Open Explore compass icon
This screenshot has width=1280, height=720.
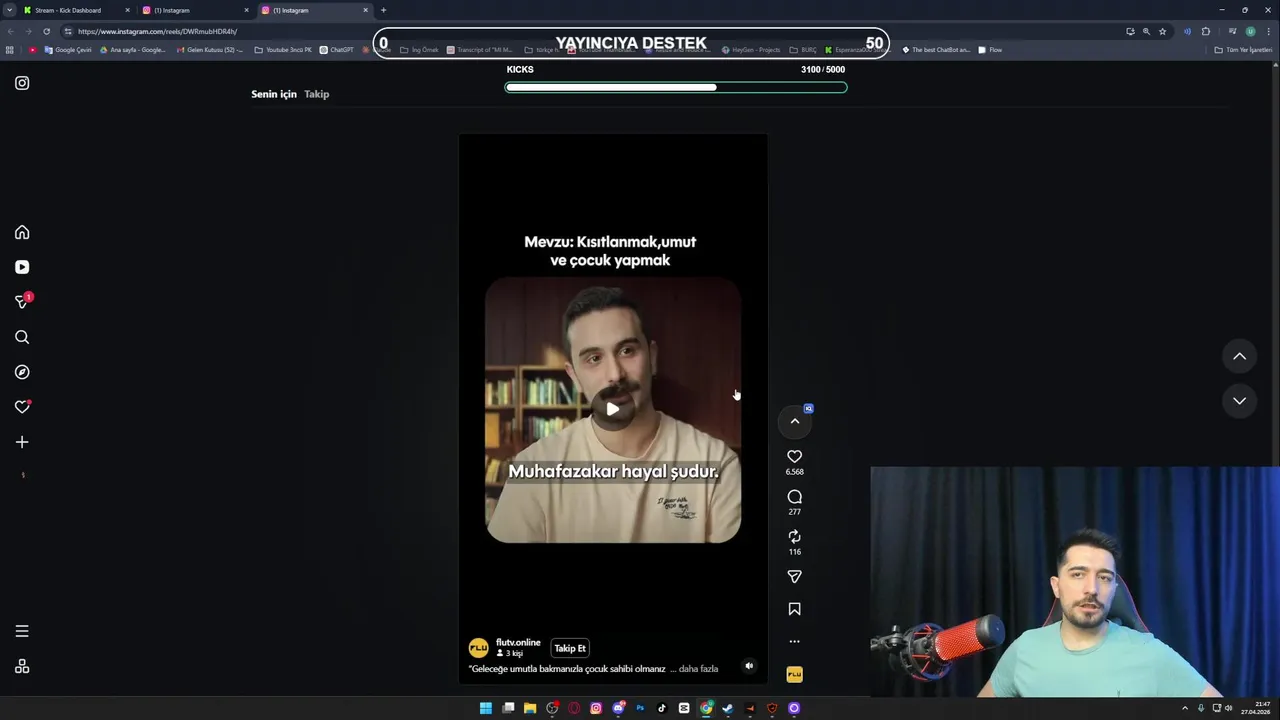coord(22,372)
